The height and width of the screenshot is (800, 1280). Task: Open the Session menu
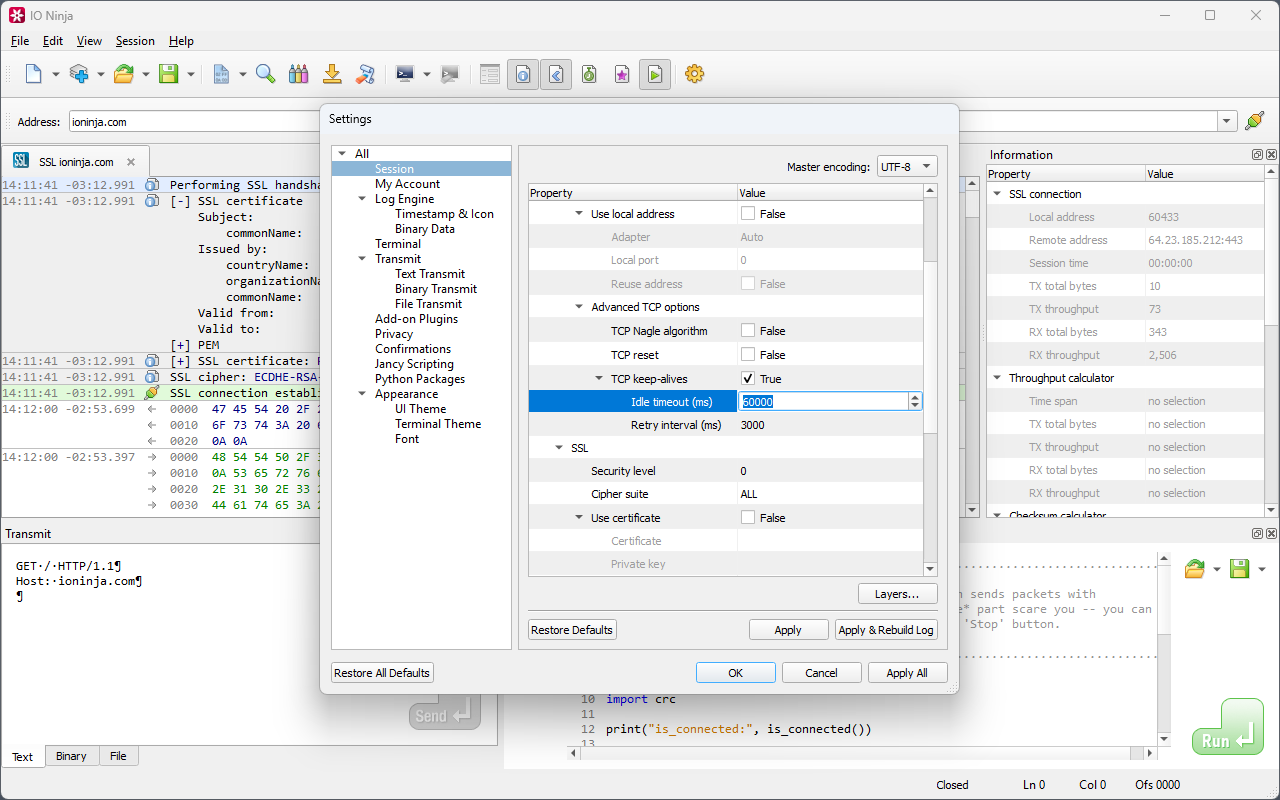tap(135, 41)
